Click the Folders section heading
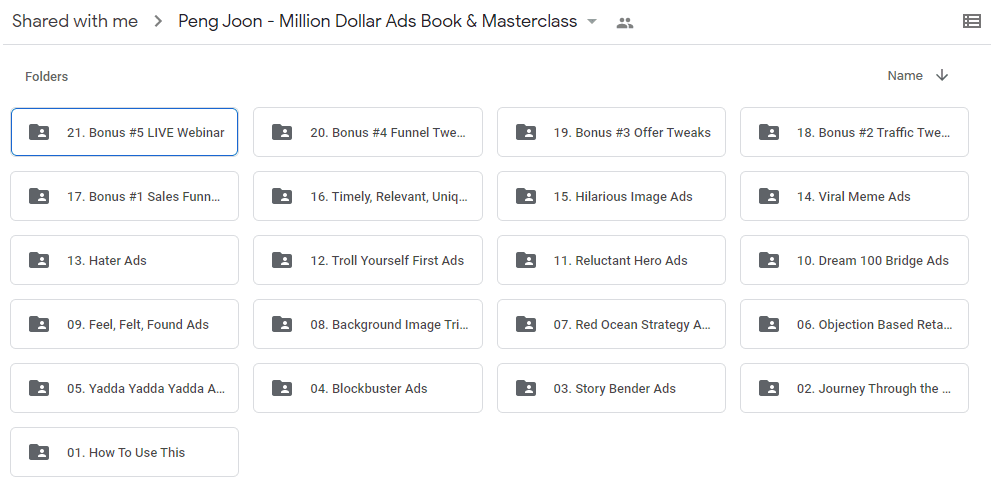The height and width of the screenshot is (492, 991). pos(47,77)
